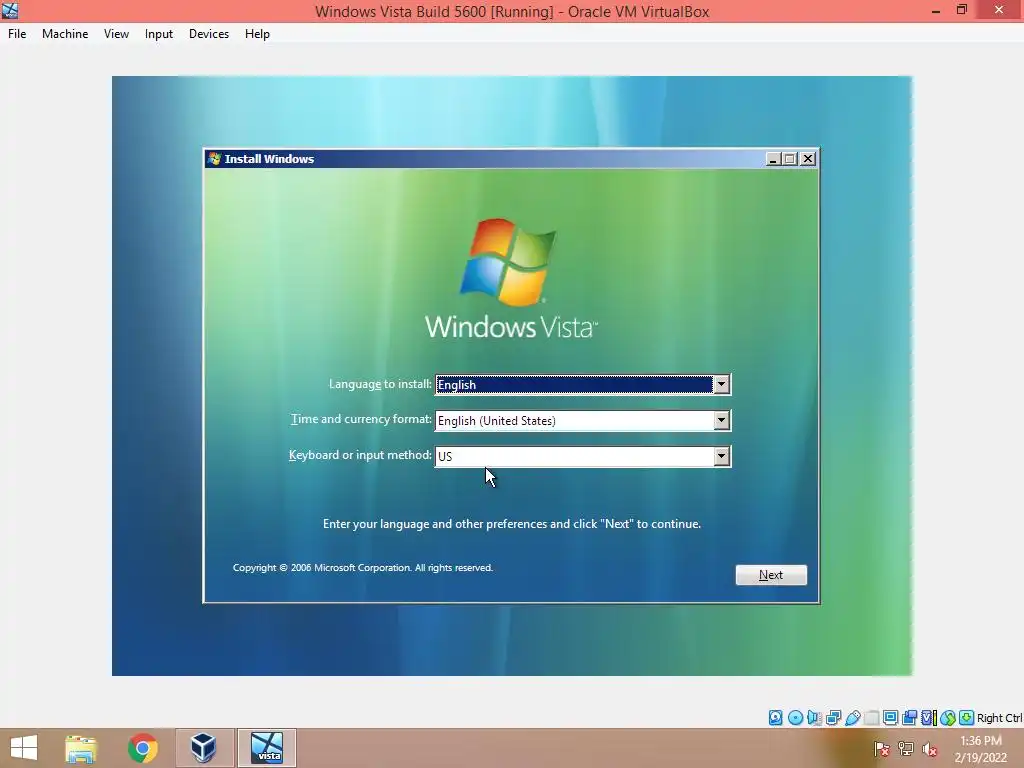
Task: Open the Machine menu
Action: point(65,34)
